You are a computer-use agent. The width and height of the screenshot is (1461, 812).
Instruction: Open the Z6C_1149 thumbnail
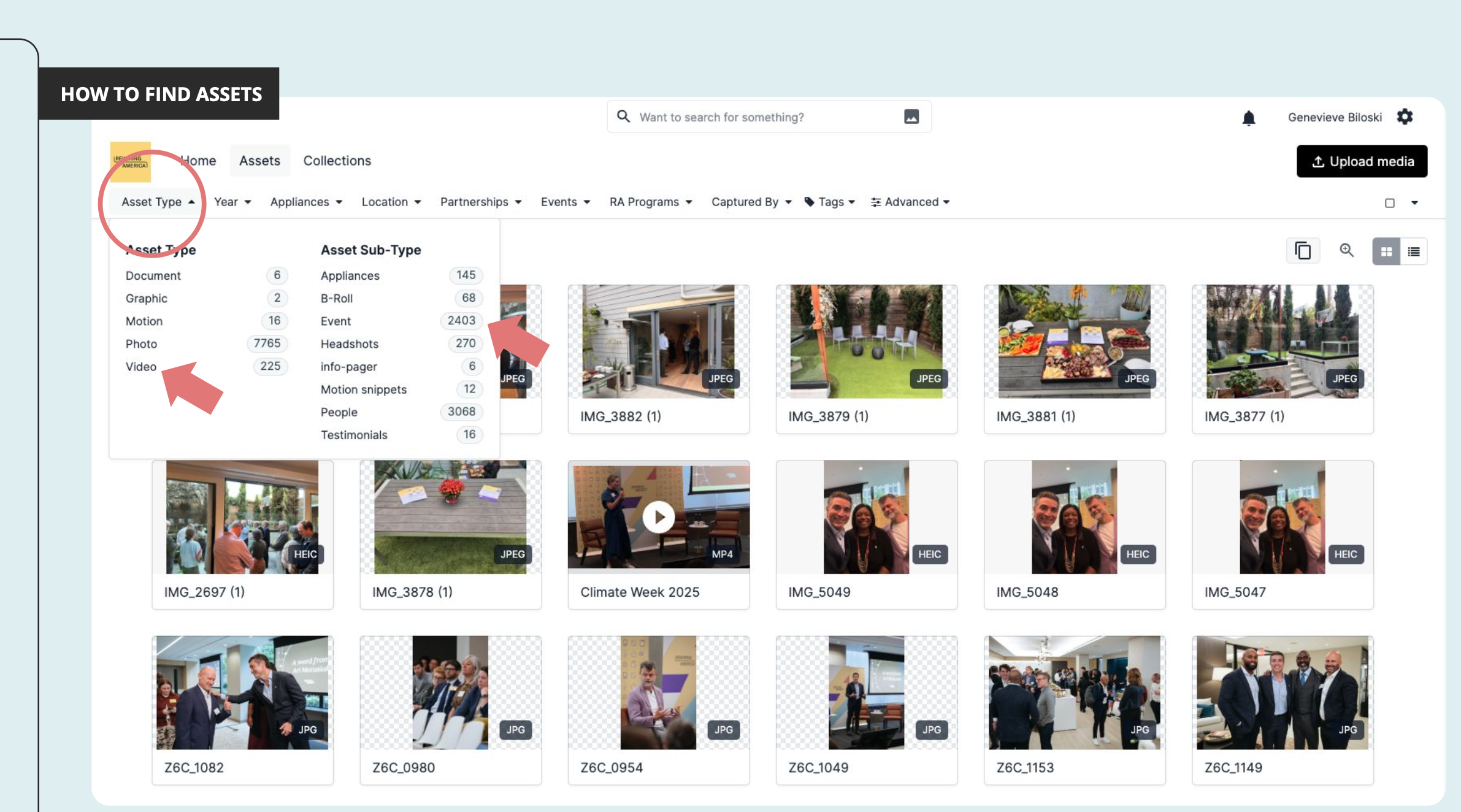[1282, 693]
